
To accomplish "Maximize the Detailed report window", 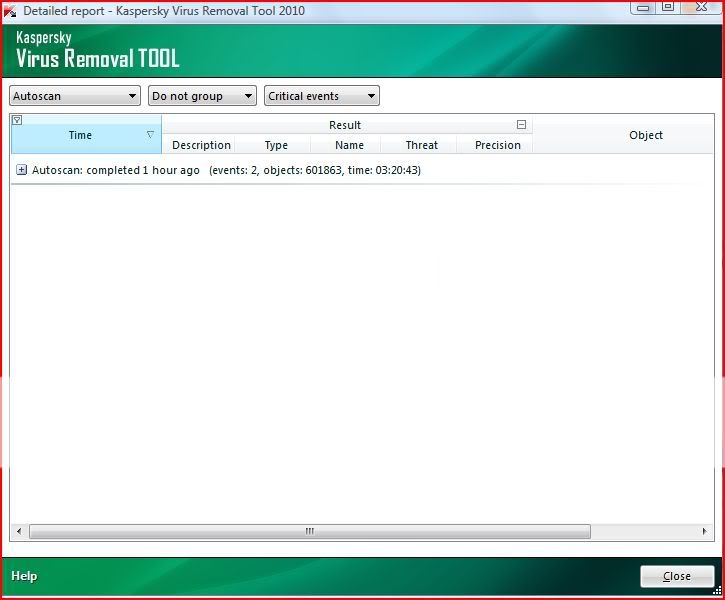I will pyautogui.click(x=668, y=6).
